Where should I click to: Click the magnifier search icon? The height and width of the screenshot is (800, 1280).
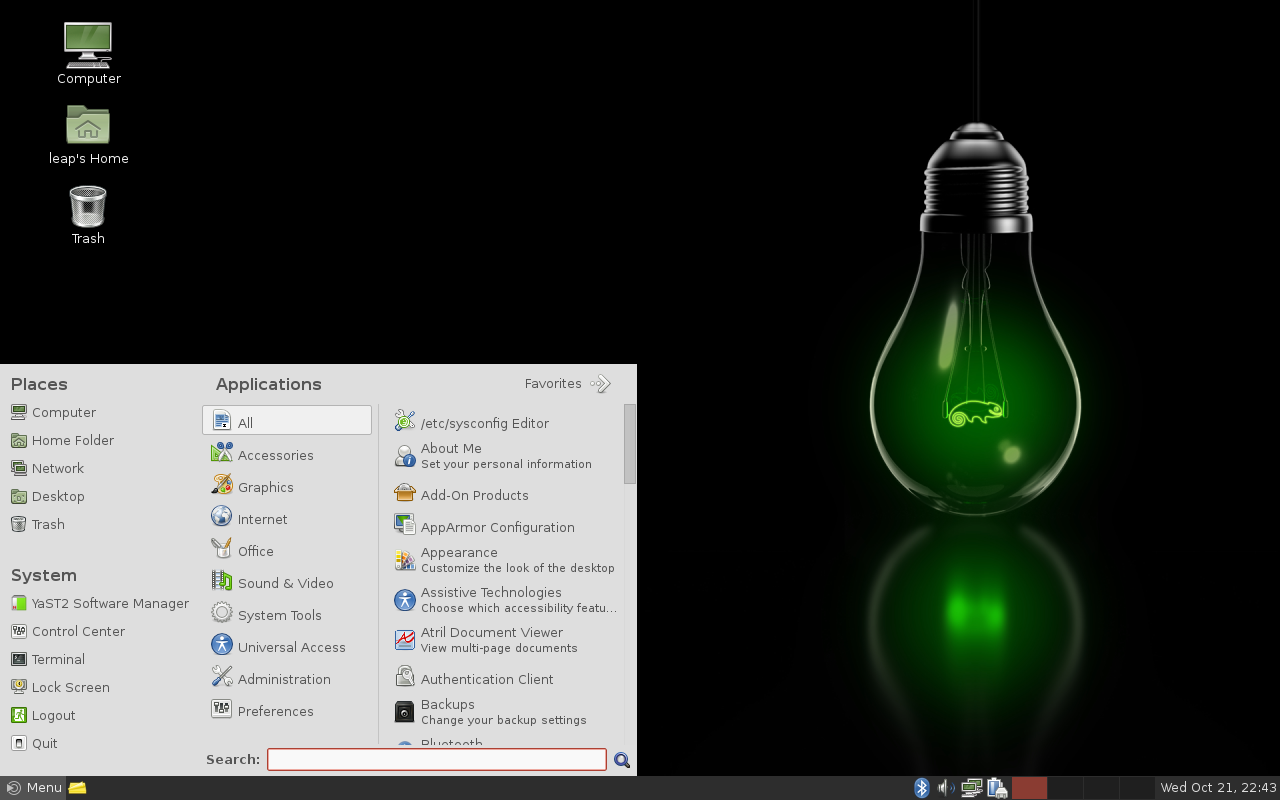[622, 760]
